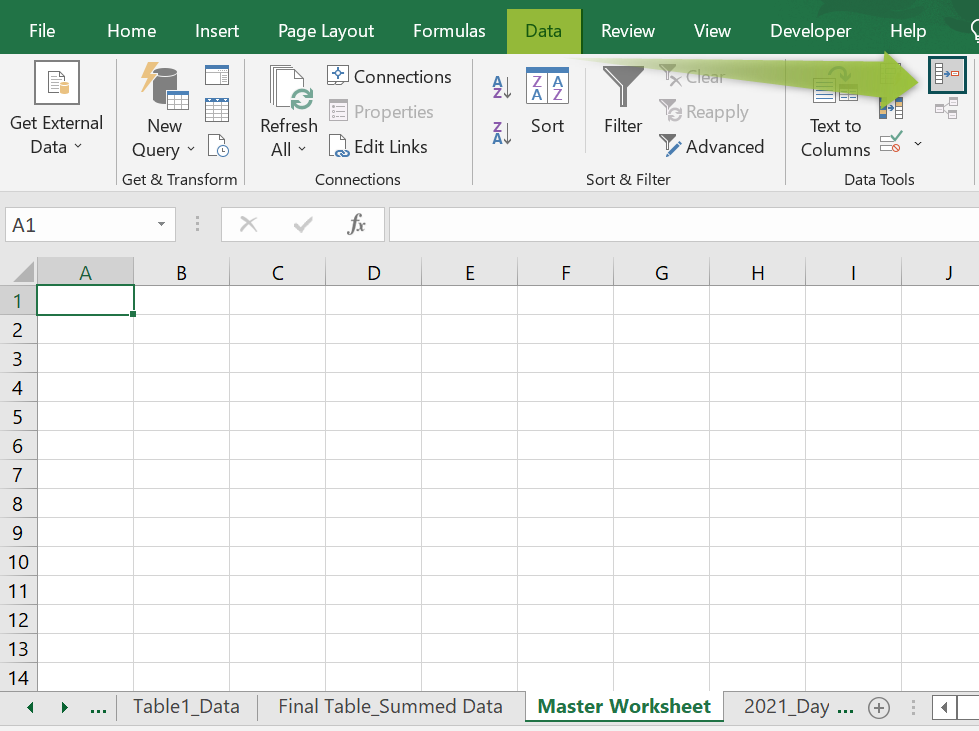Screen dimensions: 979x731
Task: Click the New Query database icon
Action: [x=164, y=86]
